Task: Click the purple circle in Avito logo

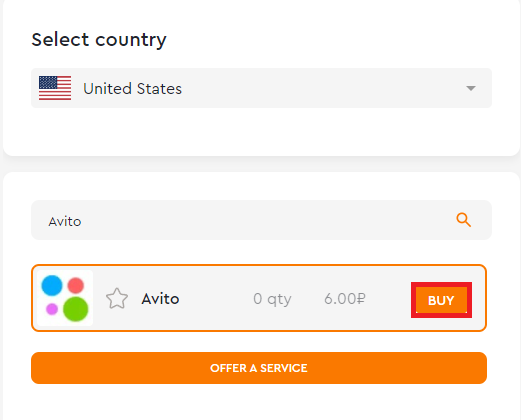Action: pos(52,309)
